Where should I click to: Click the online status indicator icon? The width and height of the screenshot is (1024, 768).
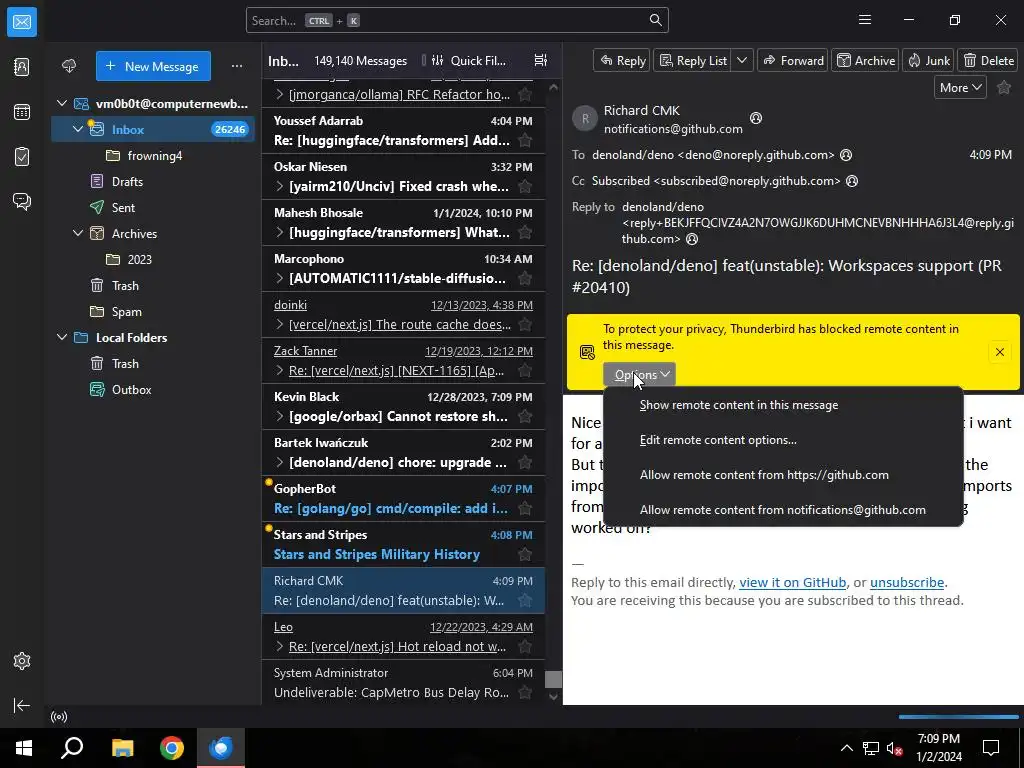point(59,717)
